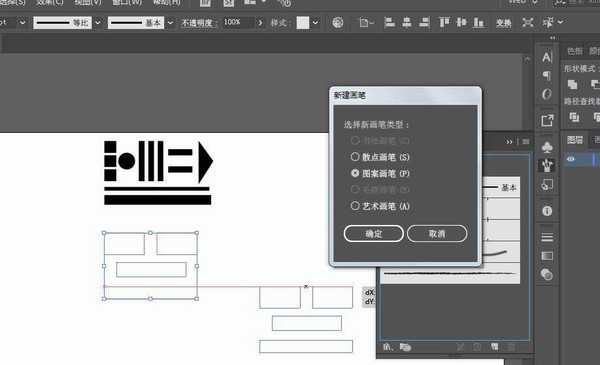Open the Paragraph panel icon
Viewport: 600px width, 365px height.
tap(547, 75)
